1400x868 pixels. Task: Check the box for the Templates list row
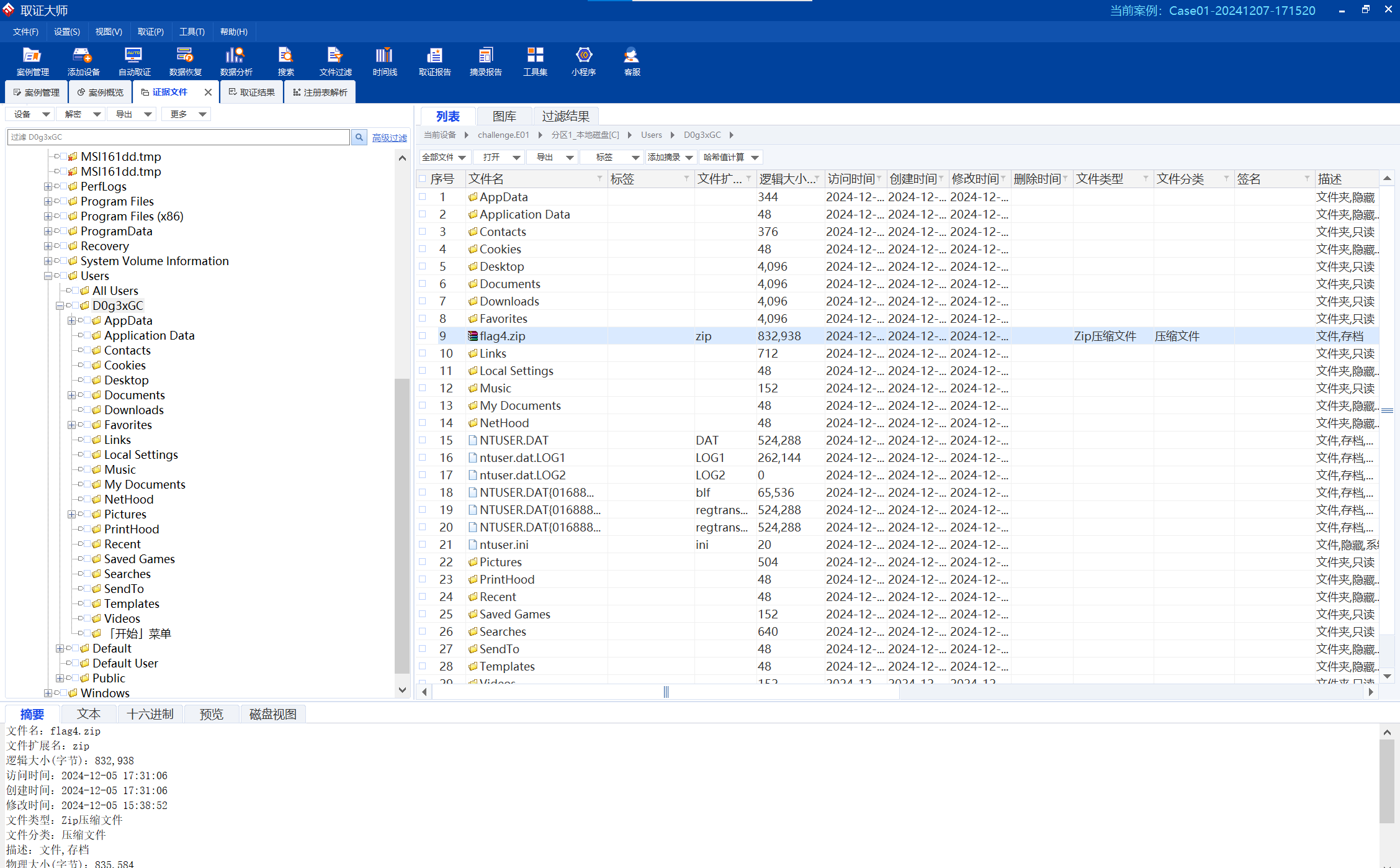[x=423, y=666]
